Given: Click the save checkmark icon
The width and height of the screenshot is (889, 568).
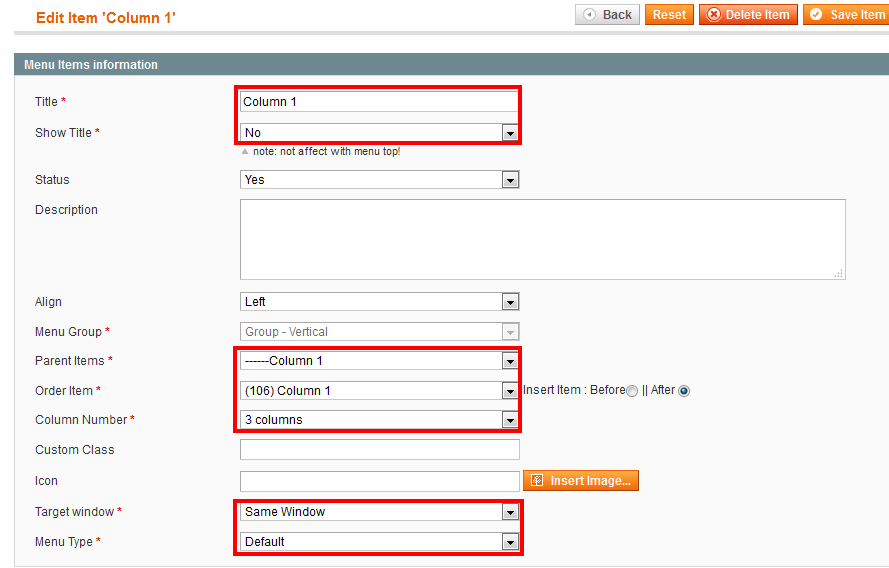Looking at the screenshot, I should point(816,14).
